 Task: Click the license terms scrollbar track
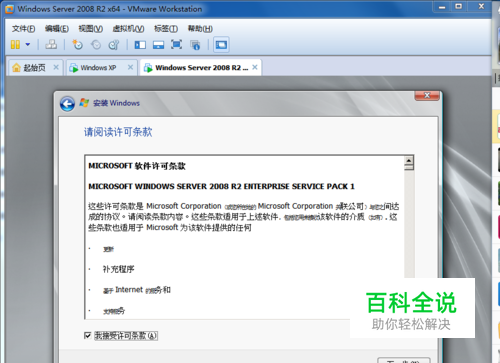[x=409, y=224]
